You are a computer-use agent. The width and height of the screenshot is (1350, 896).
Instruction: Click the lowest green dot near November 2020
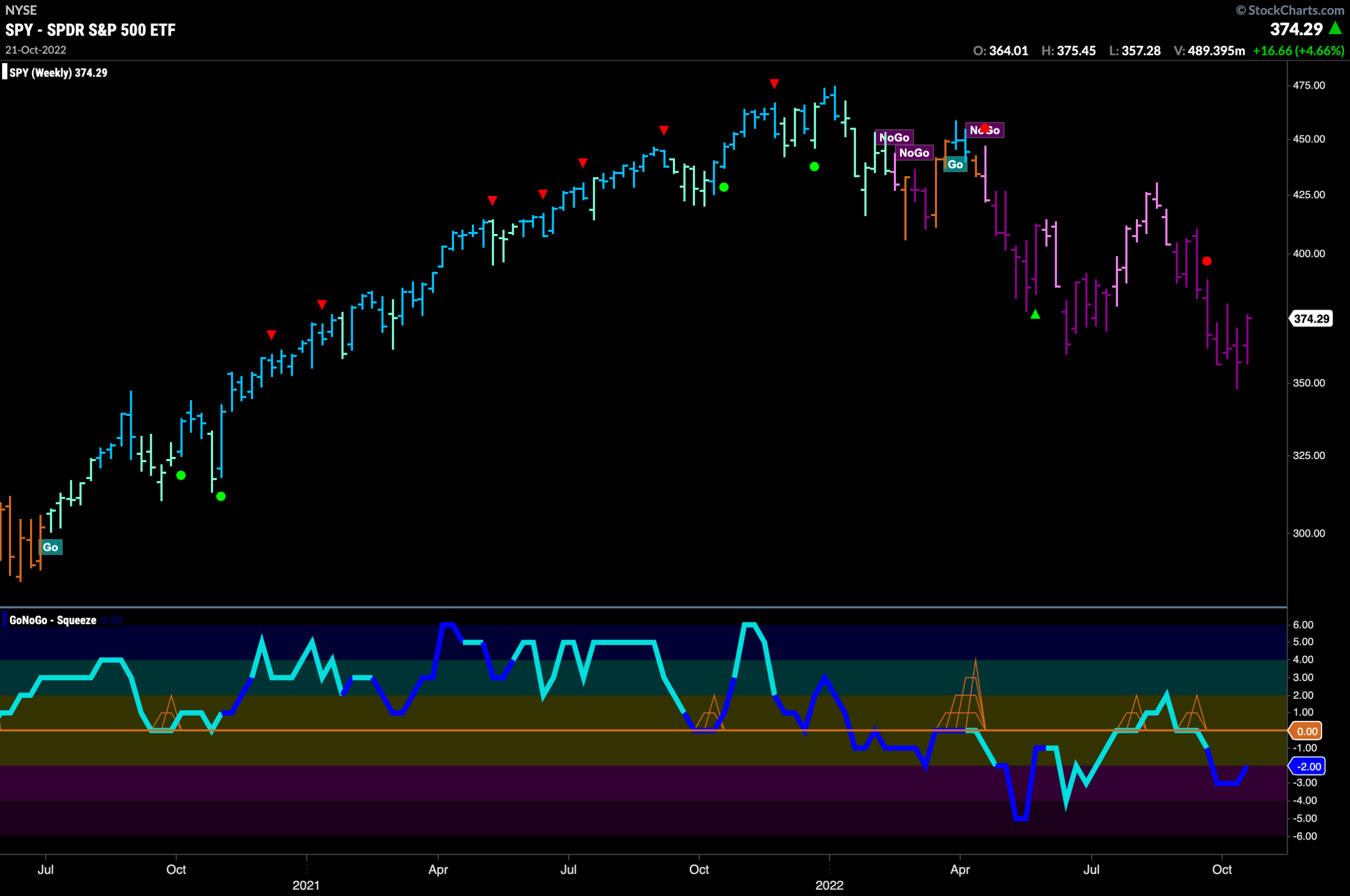221,496
